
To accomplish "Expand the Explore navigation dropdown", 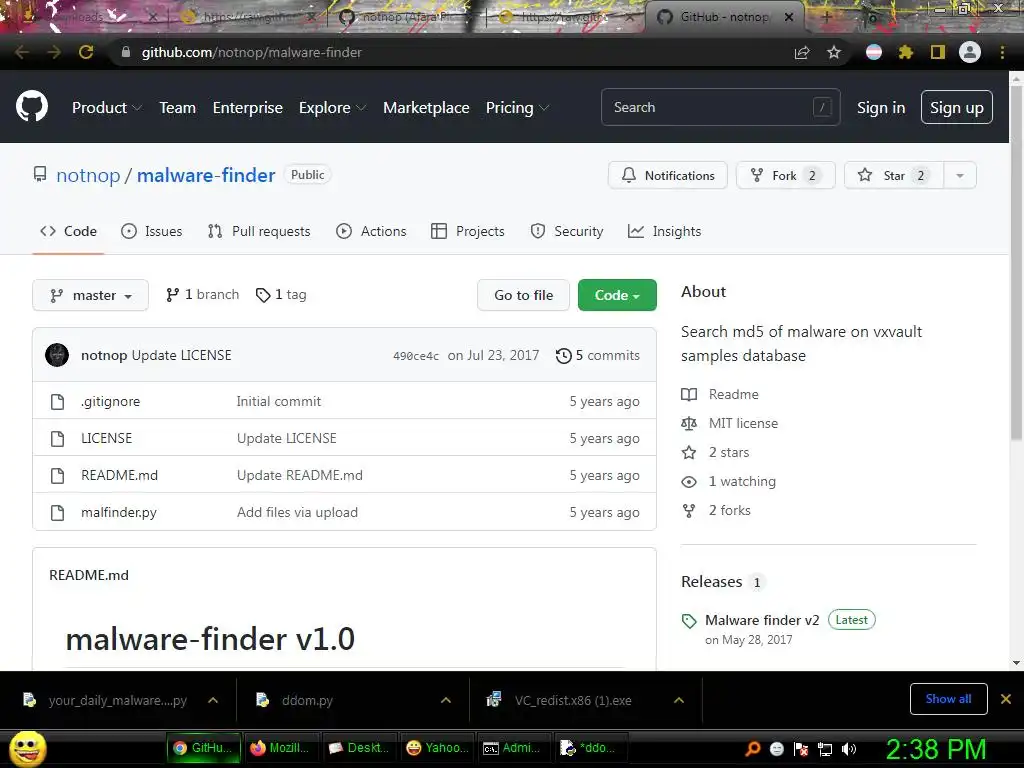I will pyautogui.click(x=332, y=108).
